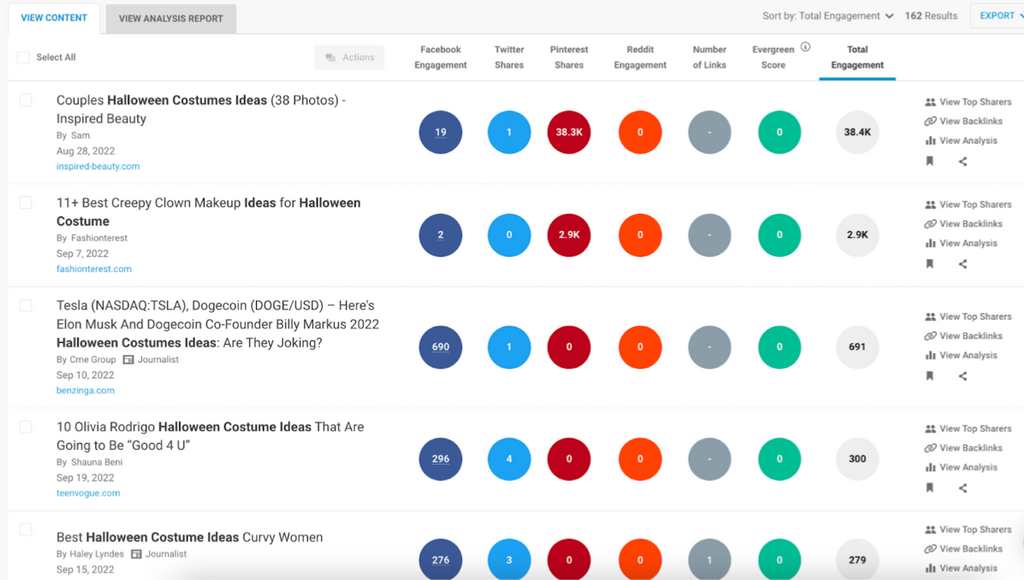The image size is (1024, 580).
Task: Check the Select All checkbox
Action: 23,58
